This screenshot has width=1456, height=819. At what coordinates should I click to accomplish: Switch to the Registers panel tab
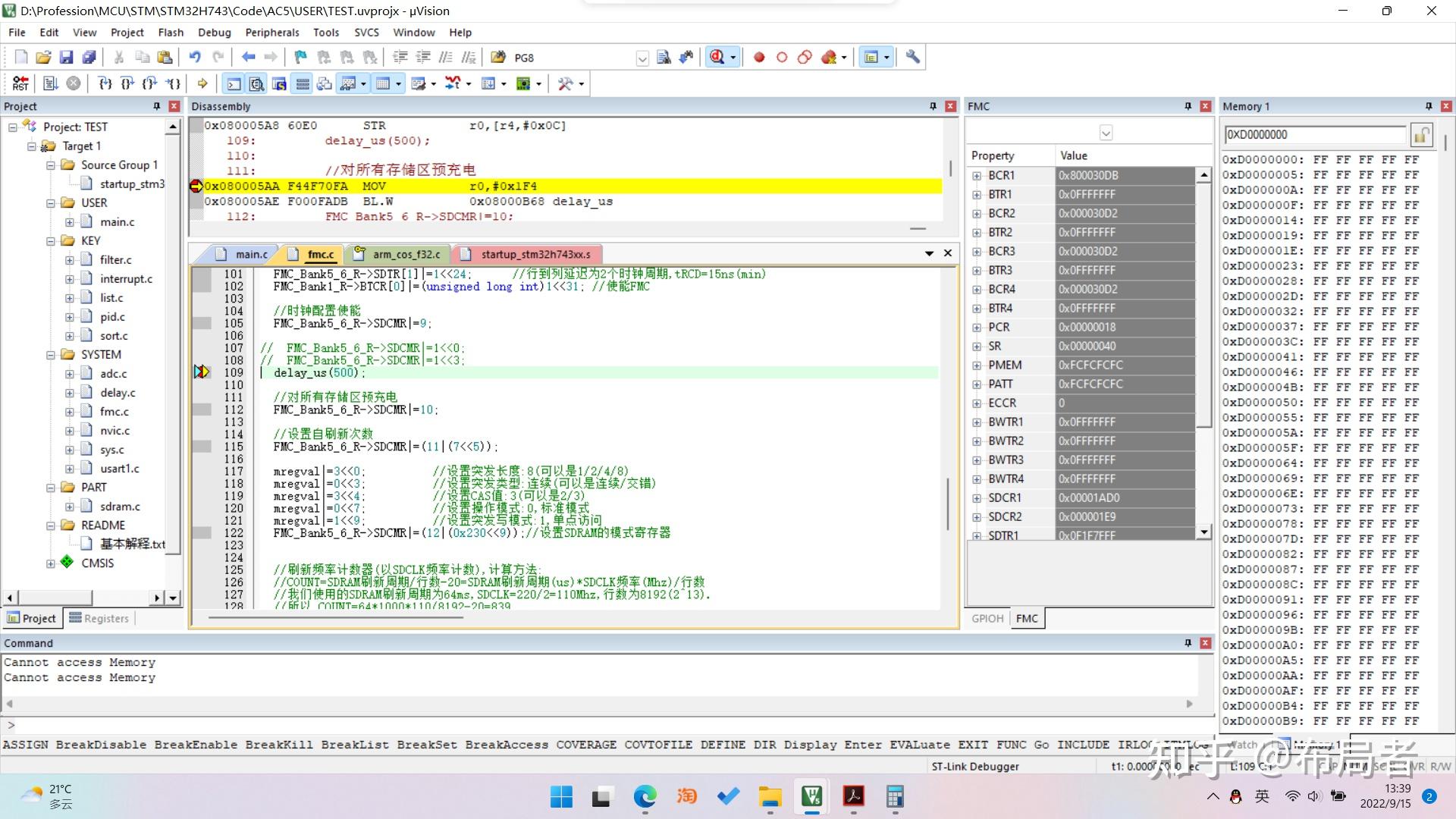click(x=99, y=618)
